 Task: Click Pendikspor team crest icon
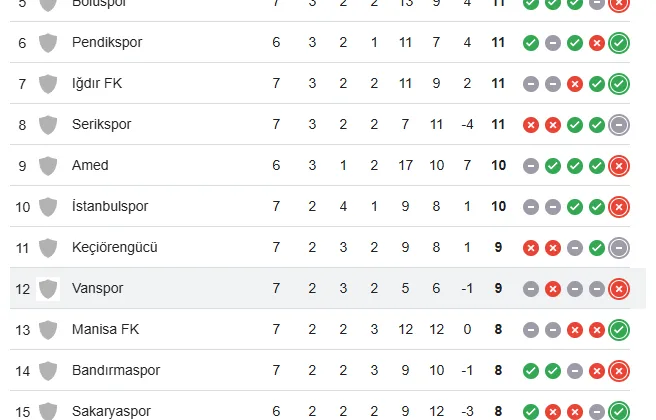click(47, 43)
